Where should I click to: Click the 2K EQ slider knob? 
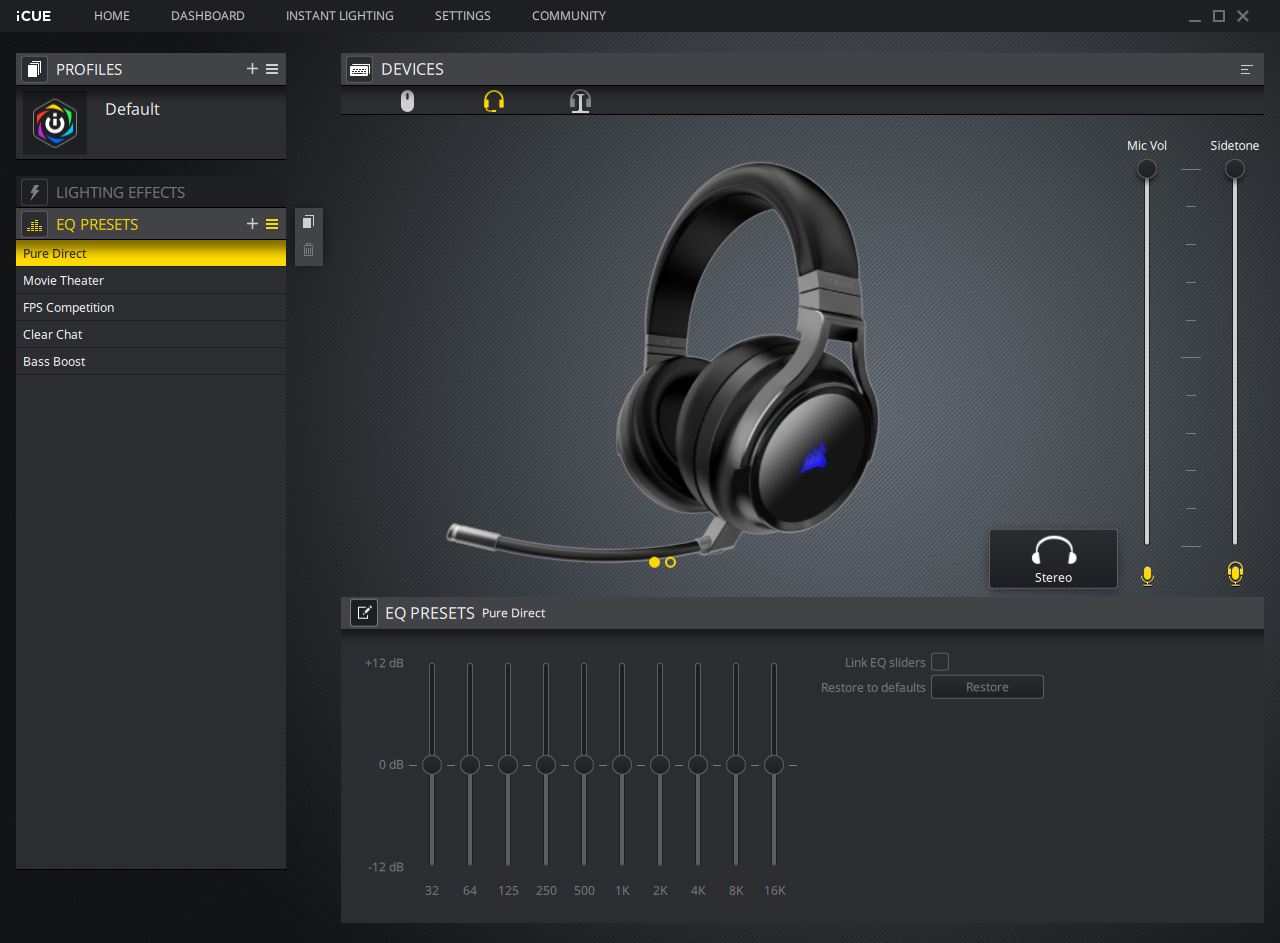click(x=660, y=765)
